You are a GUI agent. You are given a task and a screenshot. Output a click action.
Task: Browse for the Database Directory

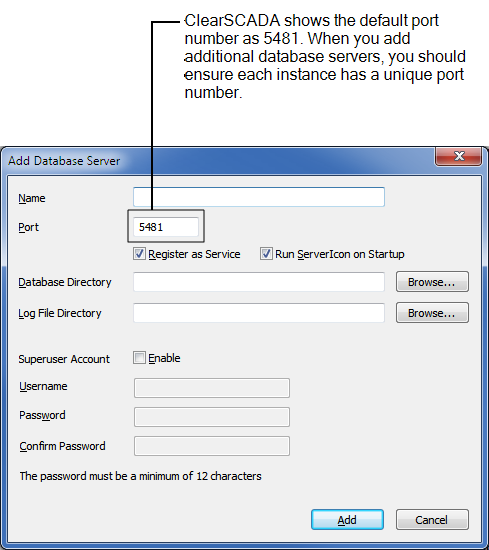432,282
